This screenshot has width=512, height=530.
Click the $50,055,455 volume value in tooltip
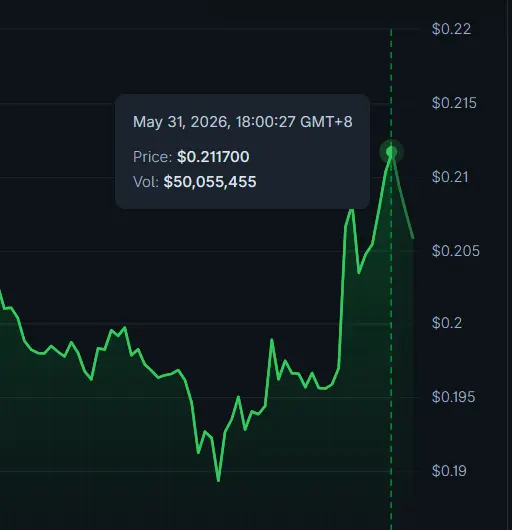[x=210, y=182]
